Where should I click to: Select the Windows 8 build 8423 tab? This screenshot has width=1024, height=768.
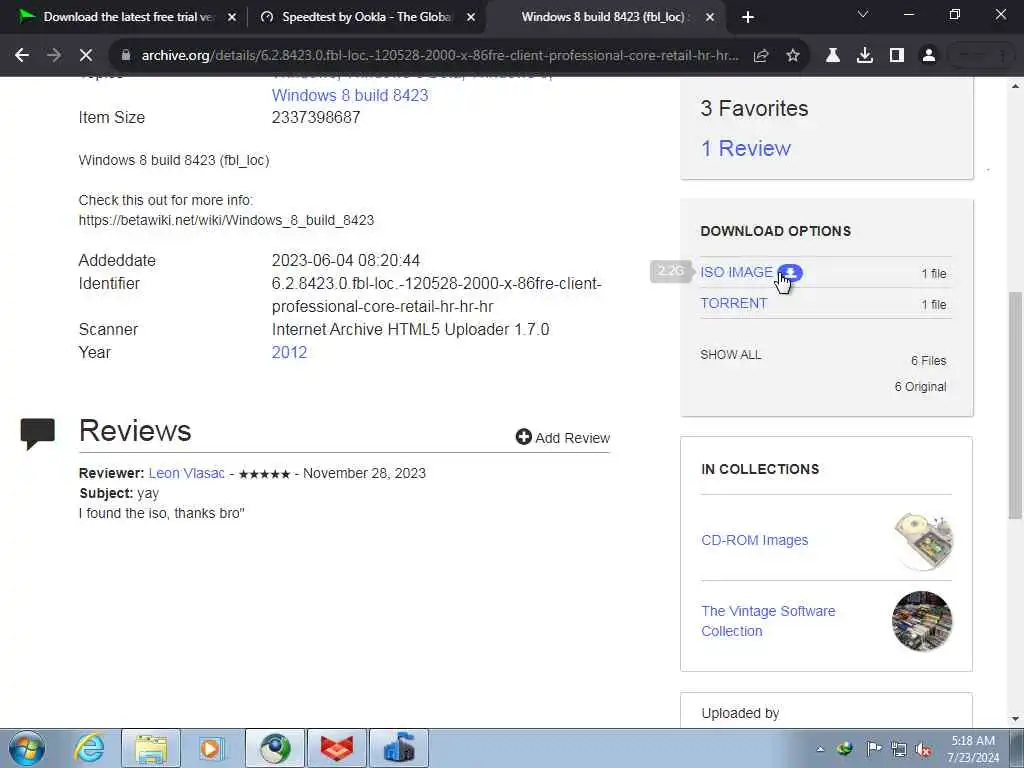click(601, 18)
